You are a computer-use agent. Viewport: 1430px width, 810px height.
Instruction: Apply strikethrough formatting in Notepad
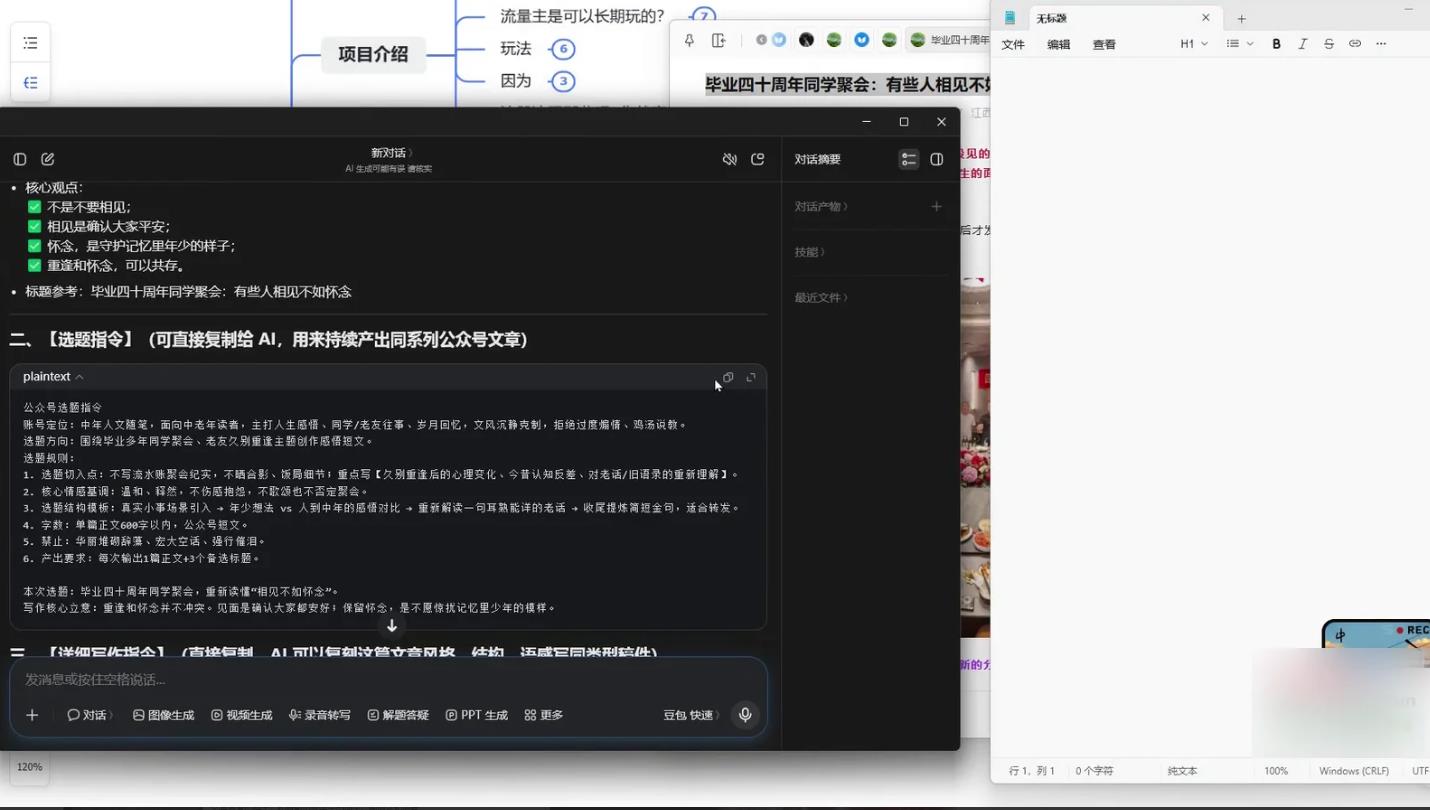click(x=1328, y=44)
